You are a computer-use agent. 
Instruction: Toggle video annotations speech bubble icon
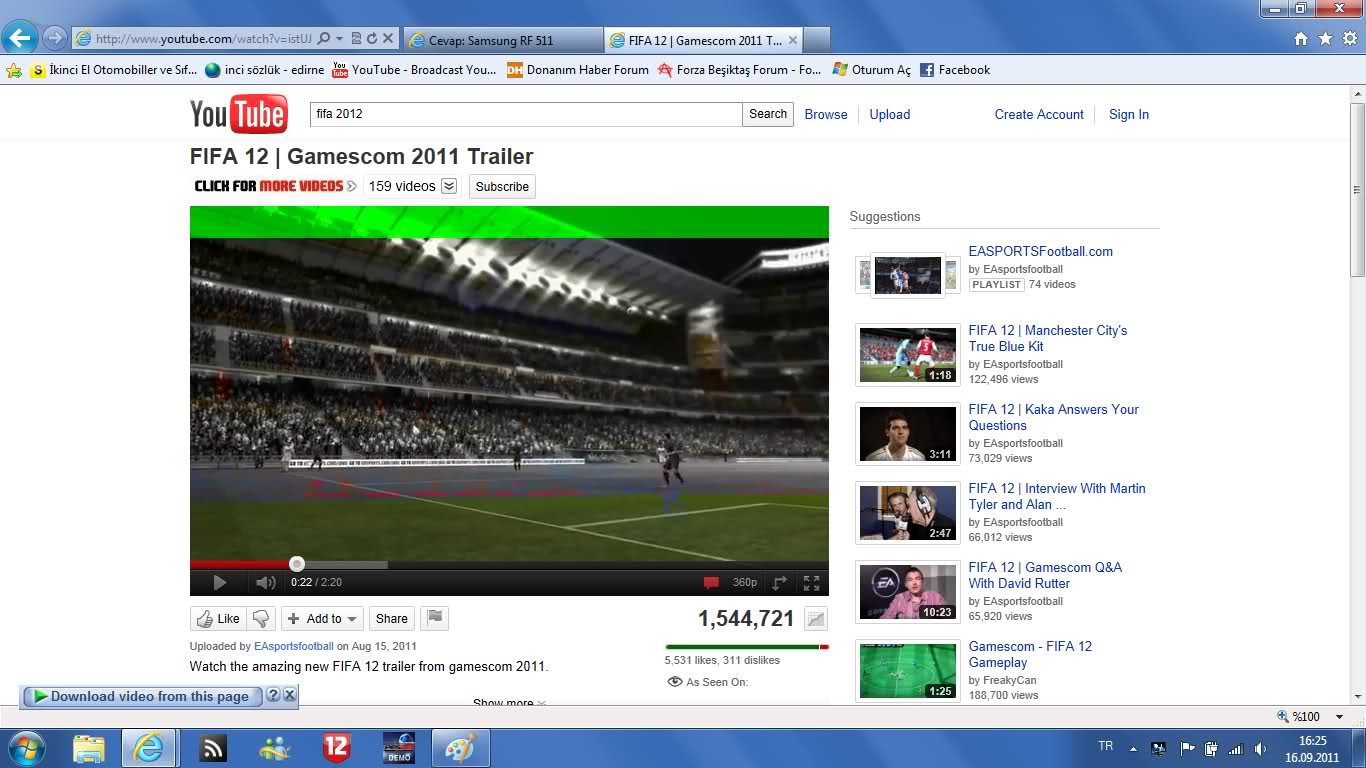(x=711, y=582)
